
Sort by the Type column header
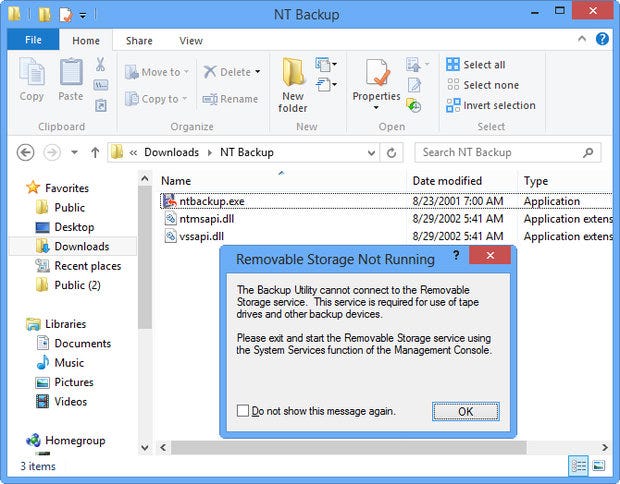point(565,181)
